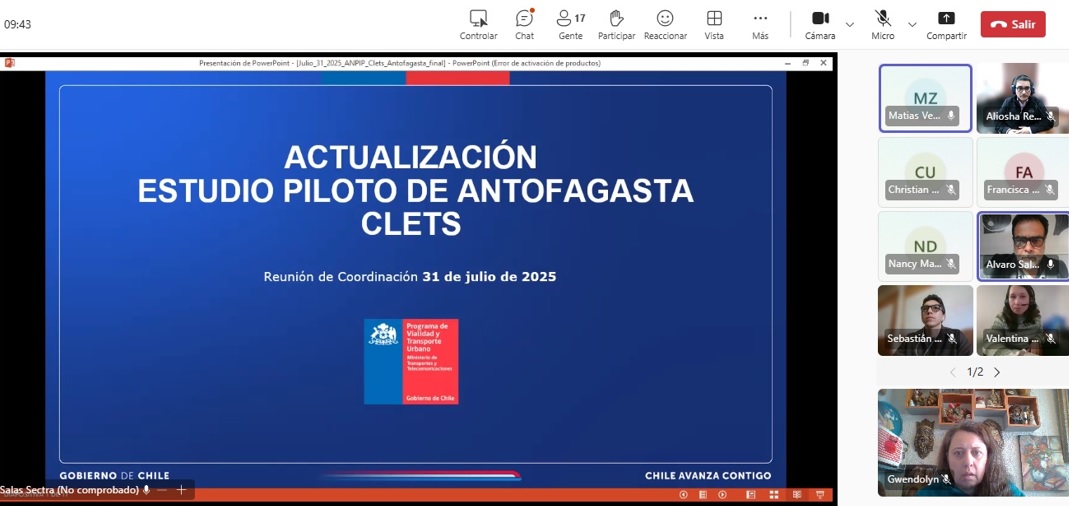The image size is (1069, 506).
Task: Show the Gente participants list
Action: [570, 24]
